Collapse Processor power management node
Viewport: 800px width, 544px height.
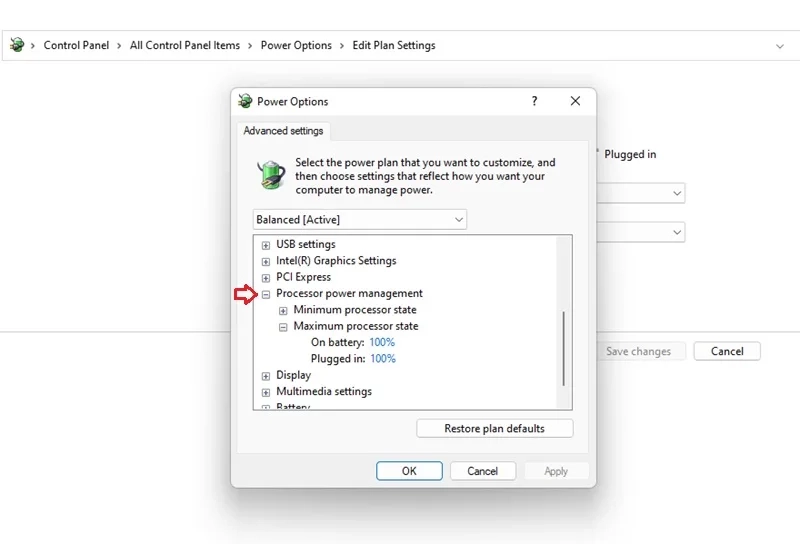(x=266, y=294)
